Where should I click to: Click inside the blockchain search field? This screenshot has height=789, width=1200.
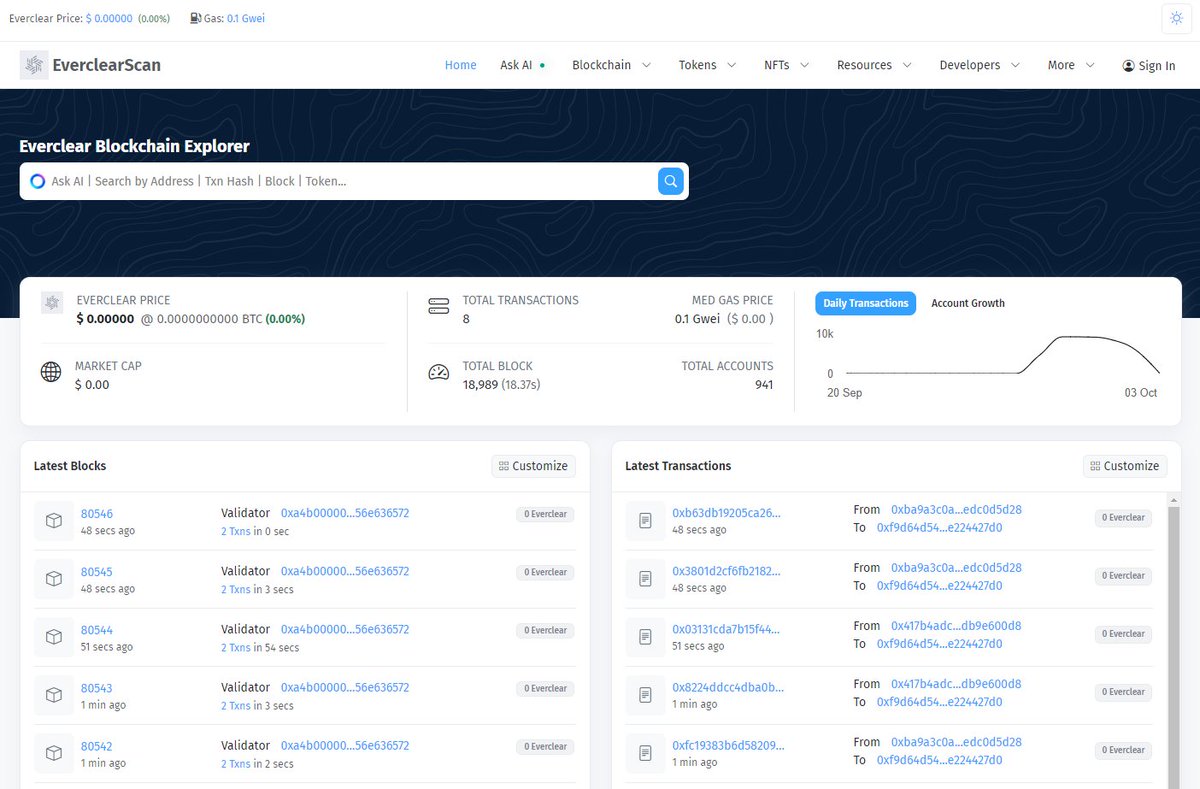pyautogui.click(x=350, y=181)
